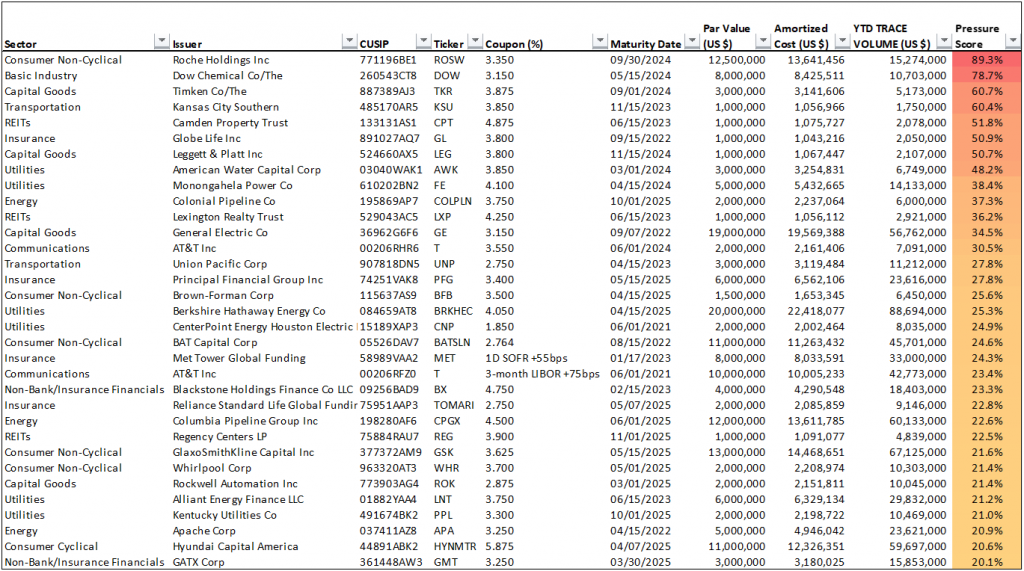Select the yellow 20.1% pressure score cell
This screenshot has height=571, width=1024.
[x=986, y=562]
